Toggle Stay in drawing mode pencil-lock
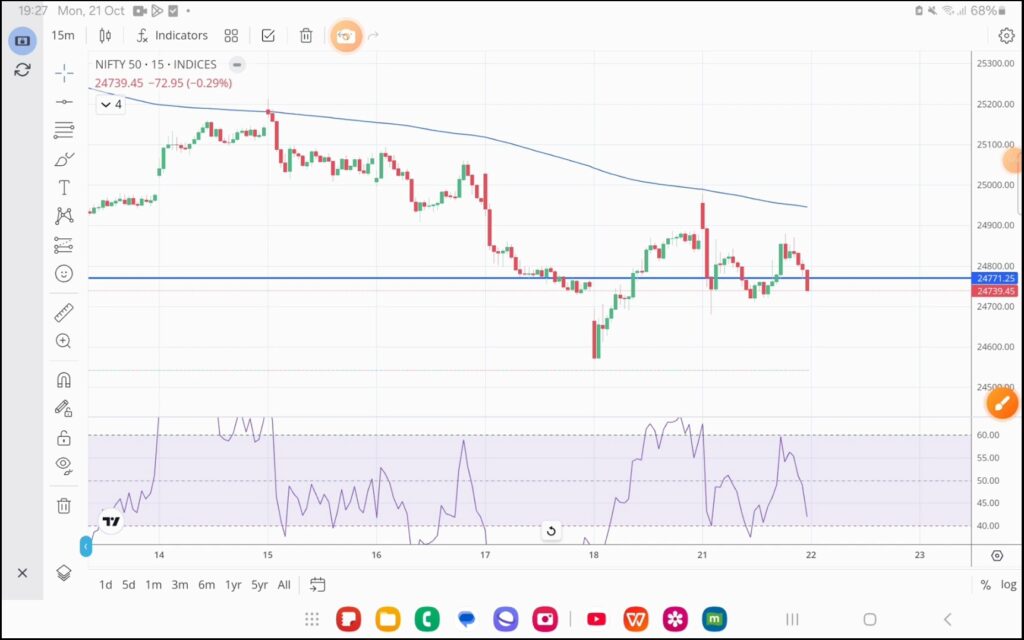1024x640 pixels. pos(64,409)
